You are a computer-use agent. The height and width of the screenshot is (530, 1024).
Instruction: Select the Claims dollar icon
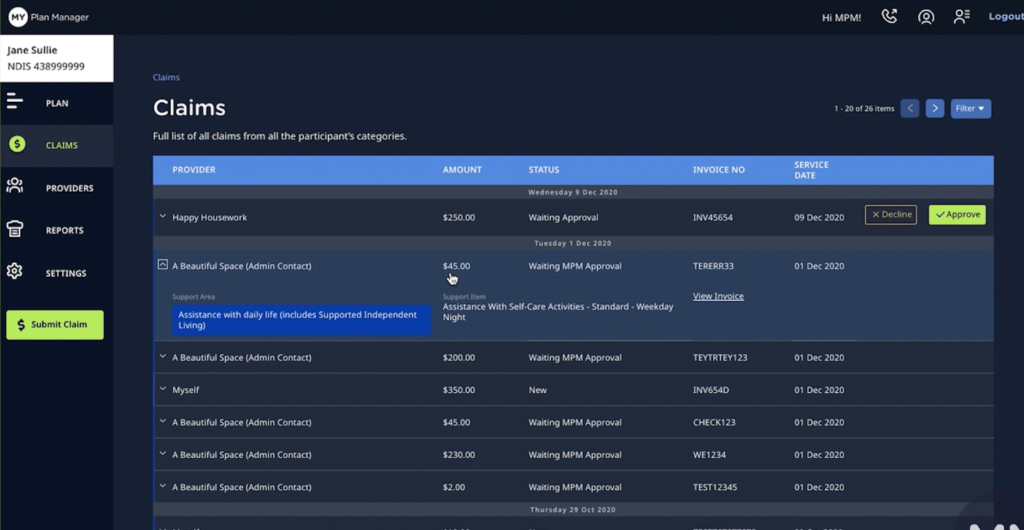(x=17, y=145)
